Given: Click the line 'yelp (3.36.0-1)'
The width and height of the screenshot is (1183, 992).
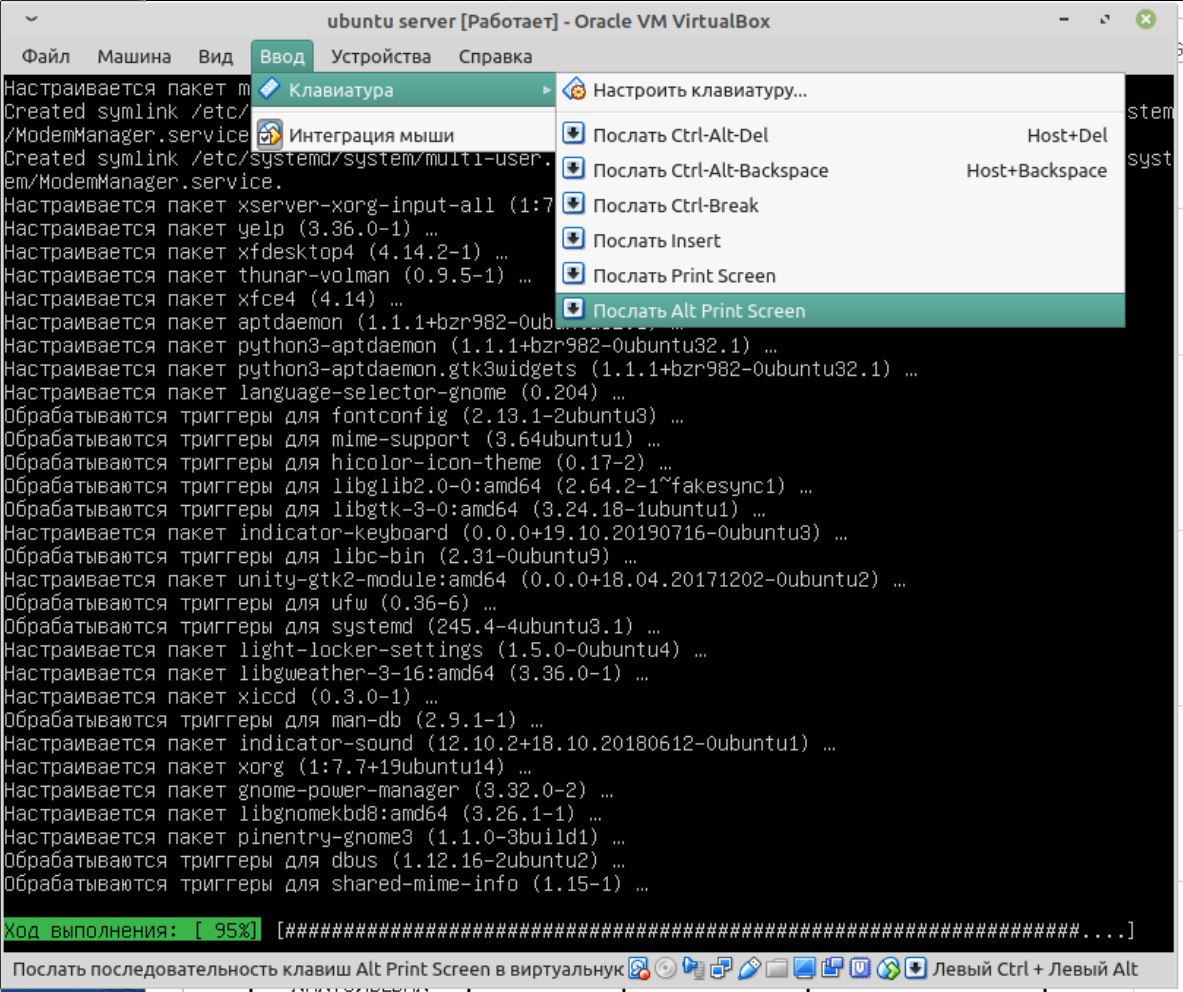Looking at the screenshot, I should coord(220,229).
